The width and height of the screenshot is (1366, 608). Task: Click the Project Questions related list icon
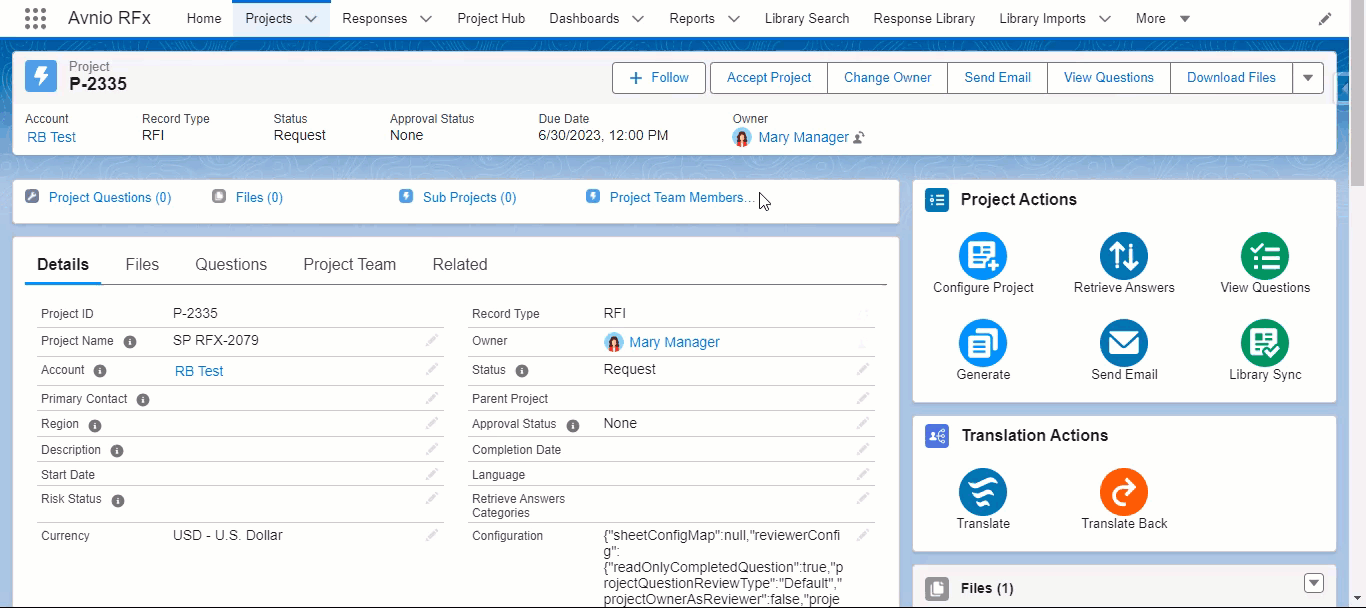pos(32,196)
